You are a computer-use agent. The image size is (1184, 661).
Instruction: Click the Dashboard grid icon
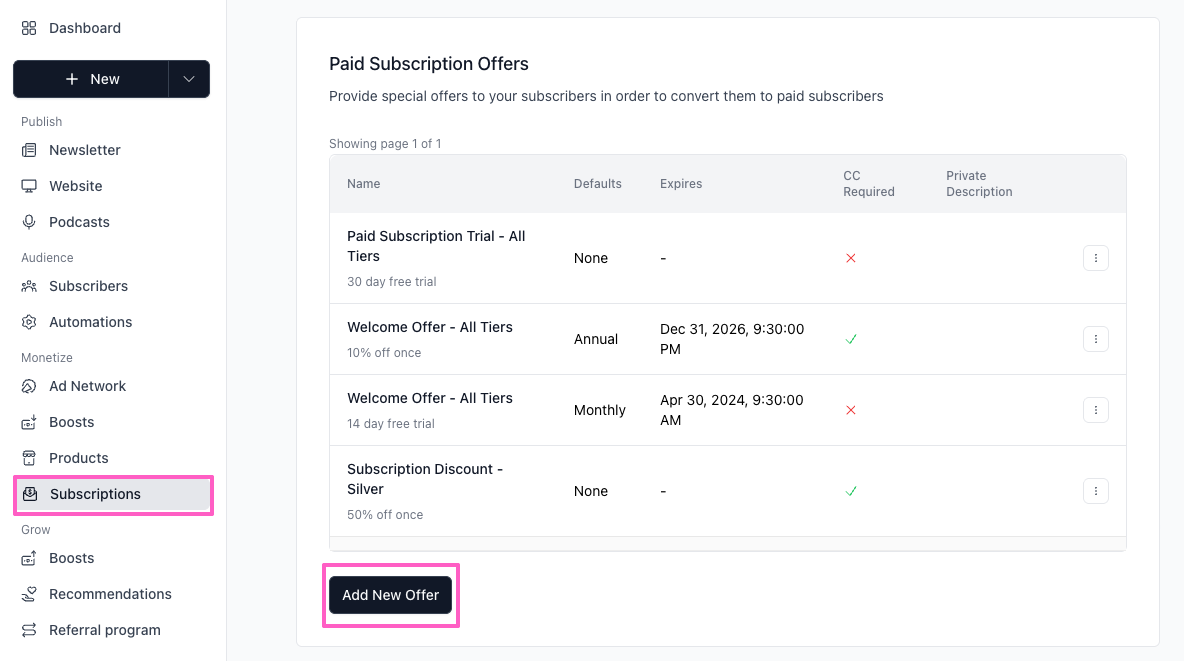[29, 28]
